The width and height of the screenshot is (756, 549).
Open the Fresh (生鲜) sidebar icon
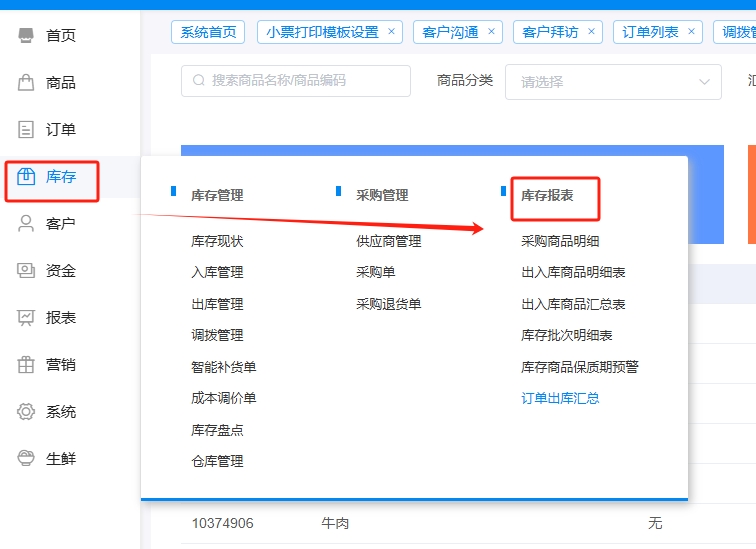click(x=27, y=459)
